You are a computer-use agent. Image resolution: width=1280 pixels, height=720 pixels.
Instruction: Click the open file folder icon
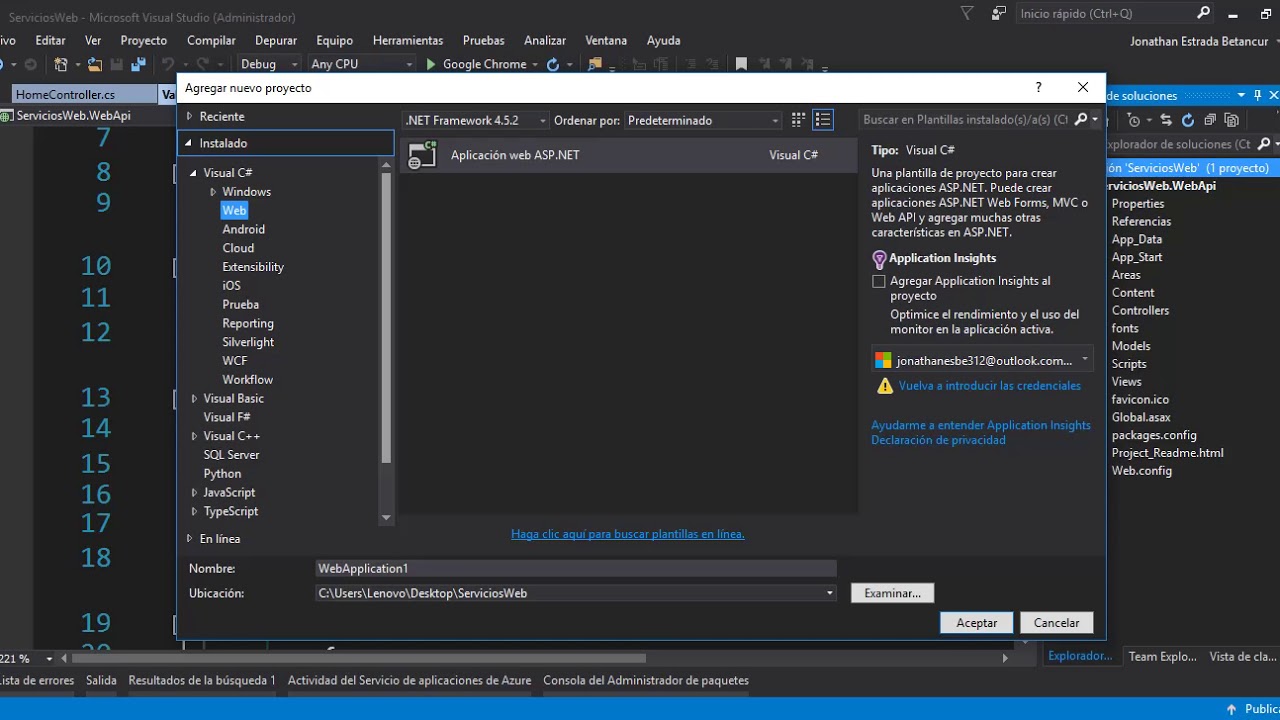pos(94,64)
